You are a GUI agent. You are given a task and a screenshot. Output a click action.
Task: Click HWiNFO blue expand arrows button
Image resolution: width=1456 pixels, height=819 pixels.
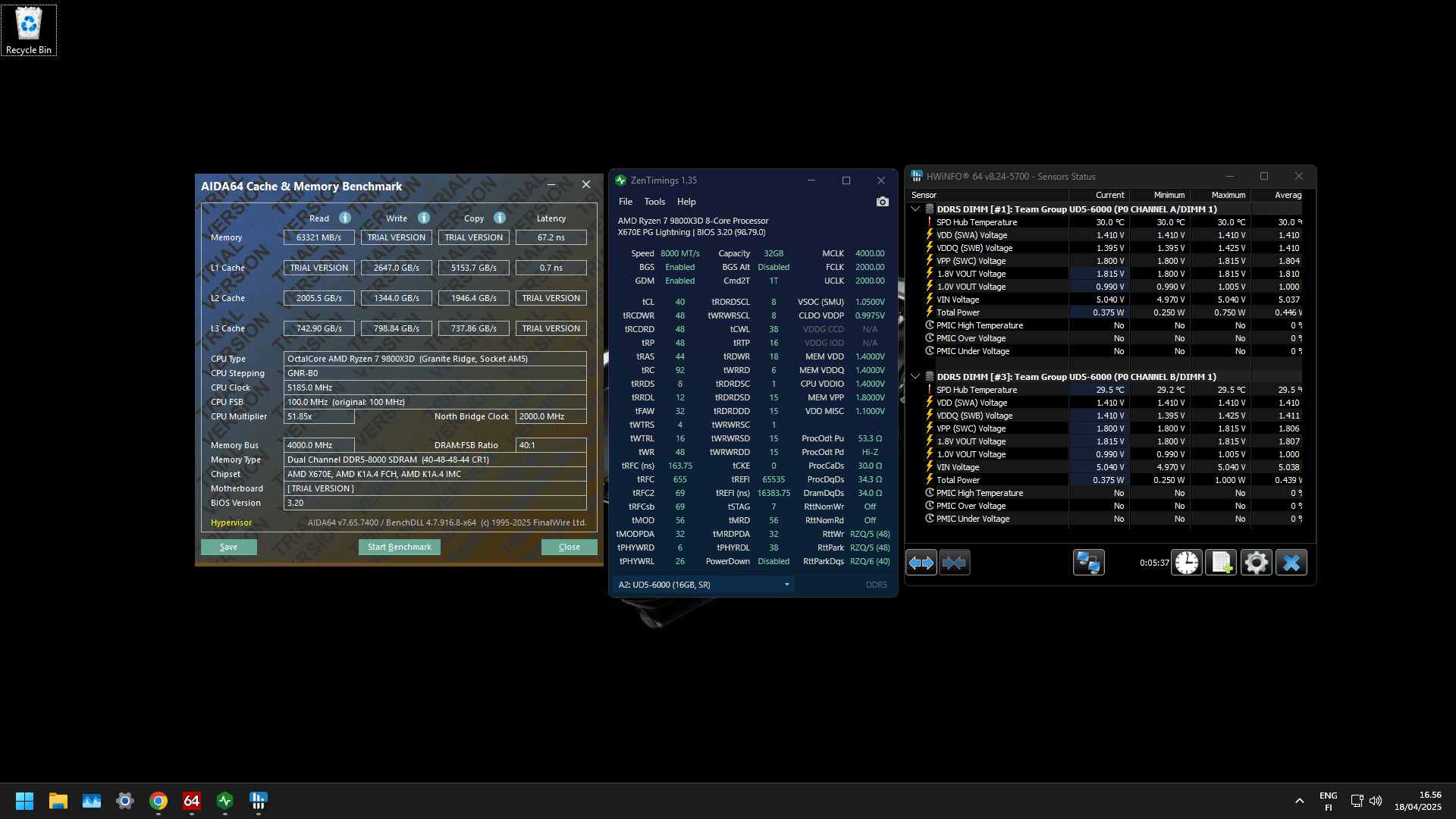tap(921, 563)
